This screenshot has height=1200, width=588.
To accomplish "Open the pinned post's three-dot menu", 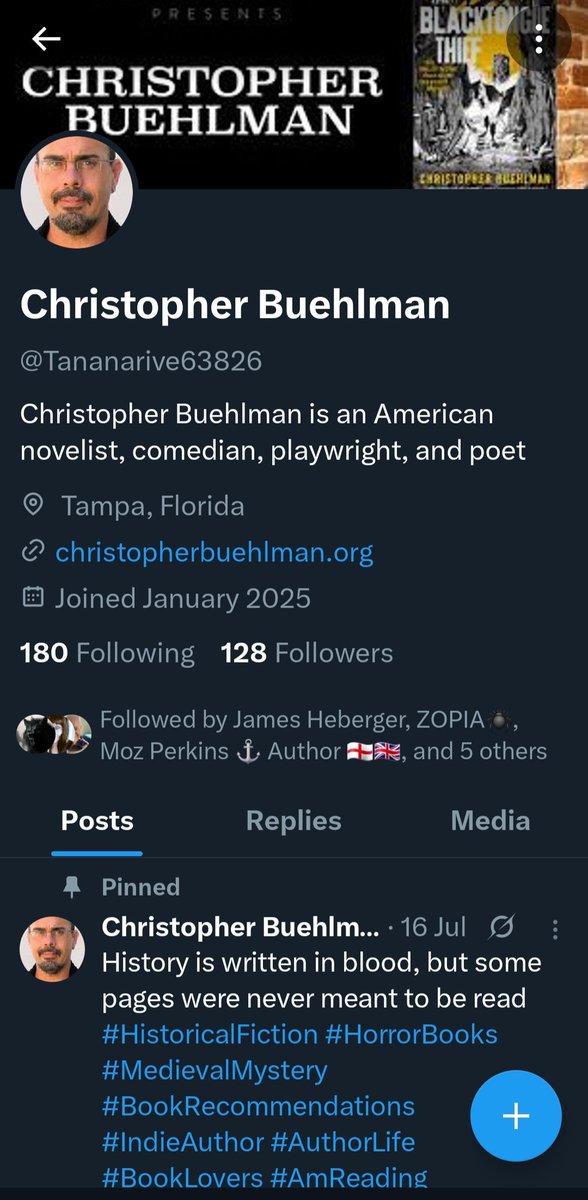I will point(556,930).
